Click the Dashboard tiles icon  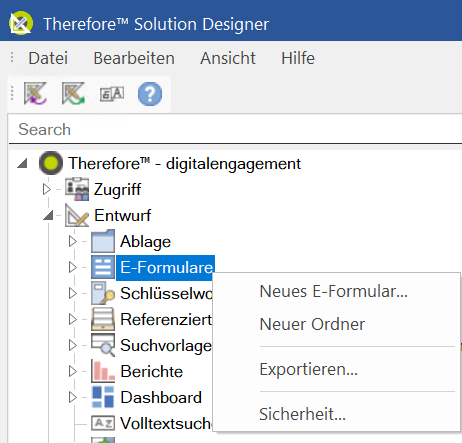(x=103, y=397)
